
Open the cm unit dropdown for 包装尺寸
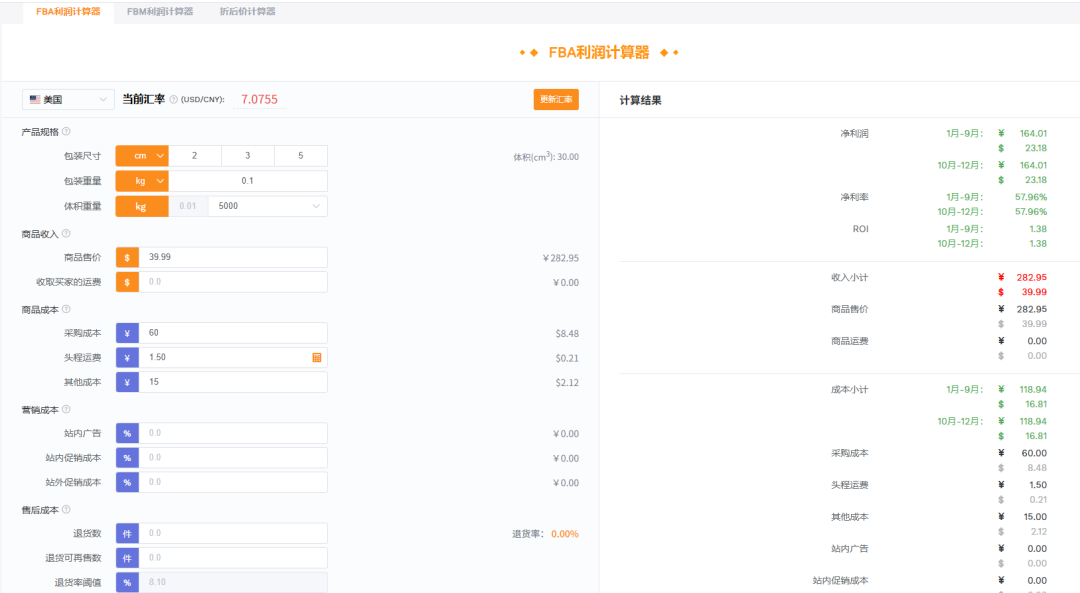[141, 156]
